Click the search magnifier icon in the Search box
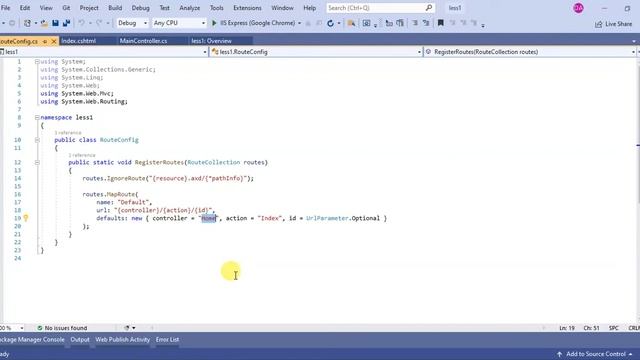 [x=429, y=8]
